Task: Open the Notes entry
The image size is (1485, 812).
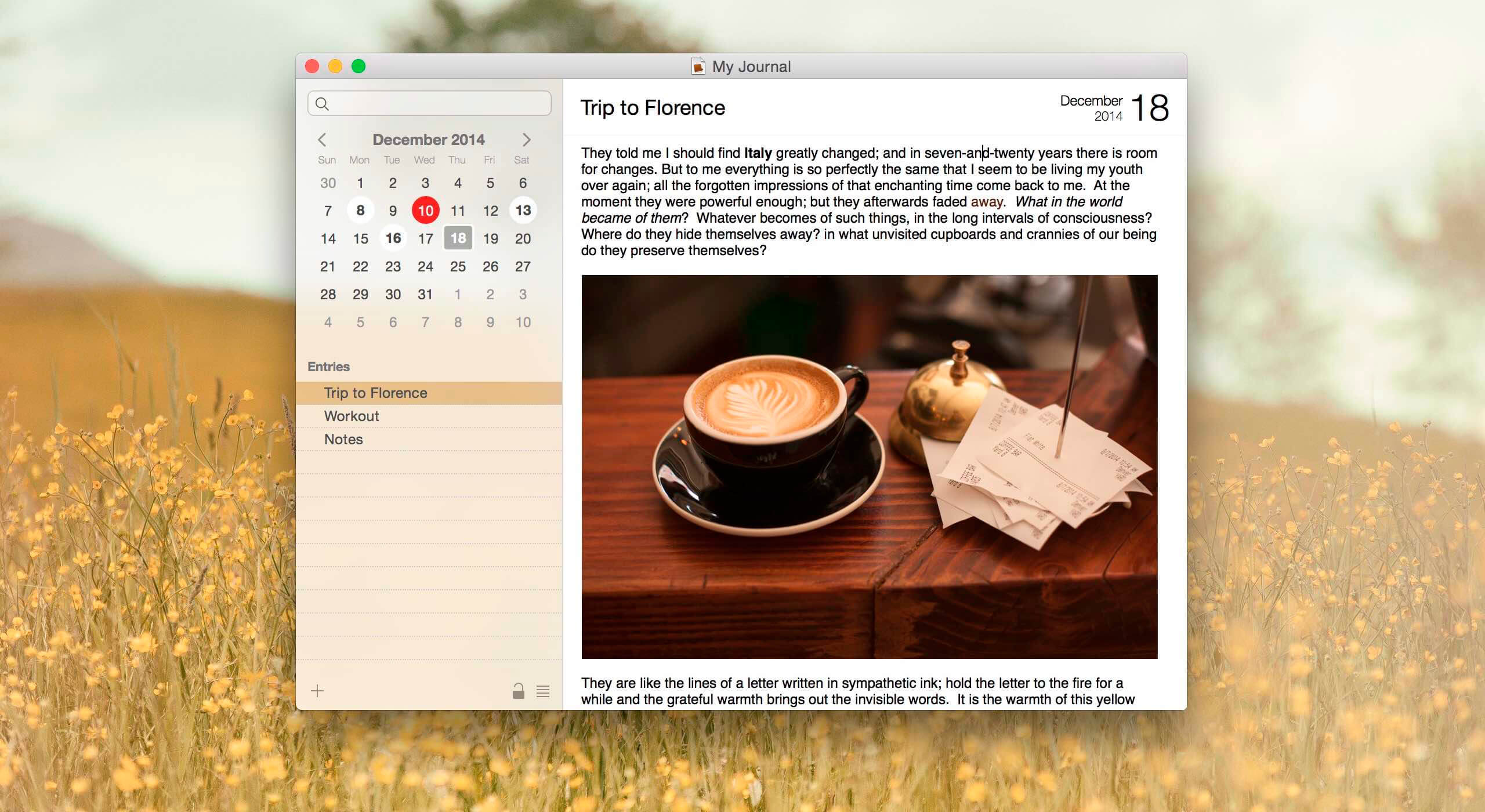Action: coord(343,439)
